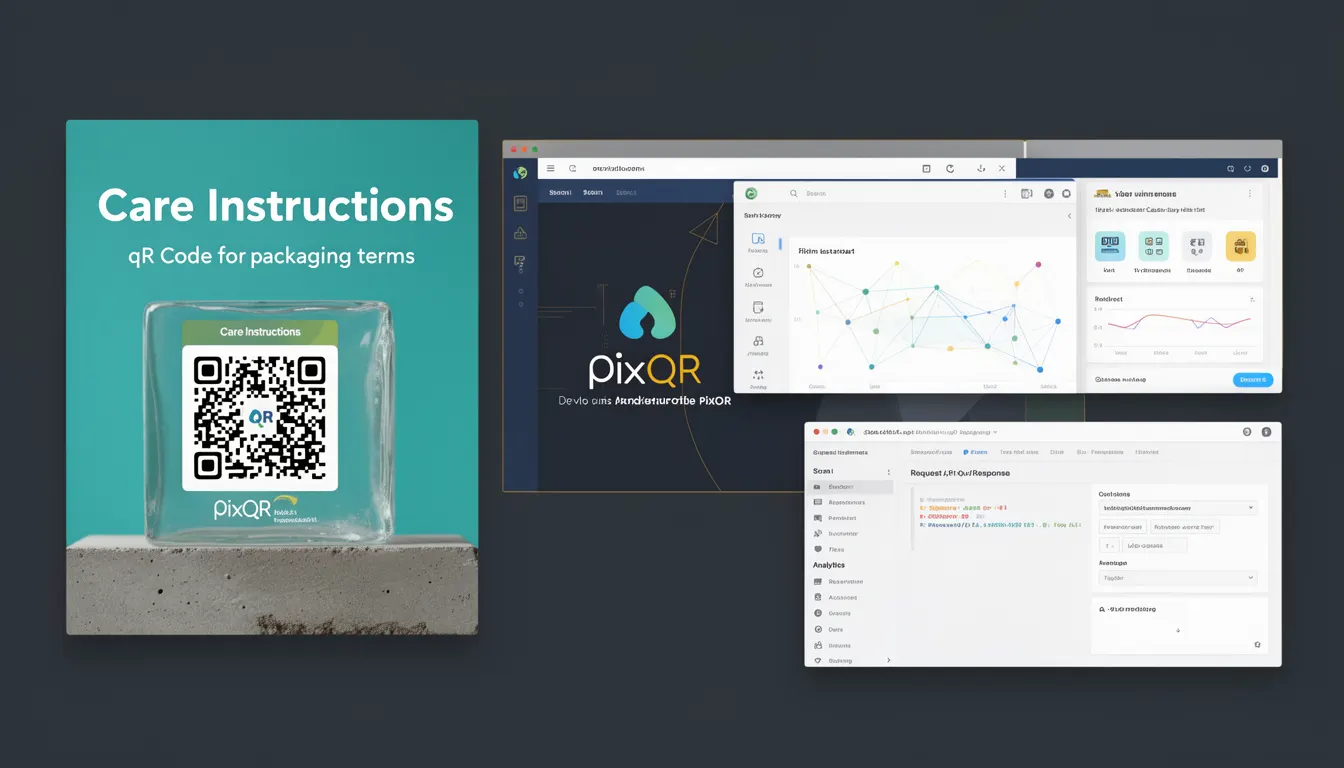Select the blue QR tile in the right panel
The height and width of the screenshot is (768, 1344).
click(x=1110, y=246)
